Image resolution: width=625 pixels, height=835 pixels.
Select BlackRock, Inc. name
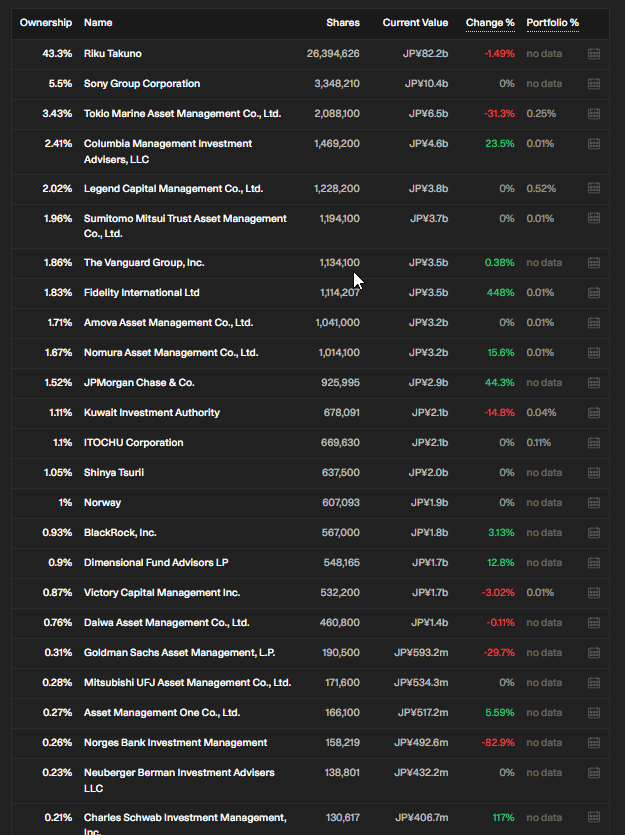(x=120, y=533)
